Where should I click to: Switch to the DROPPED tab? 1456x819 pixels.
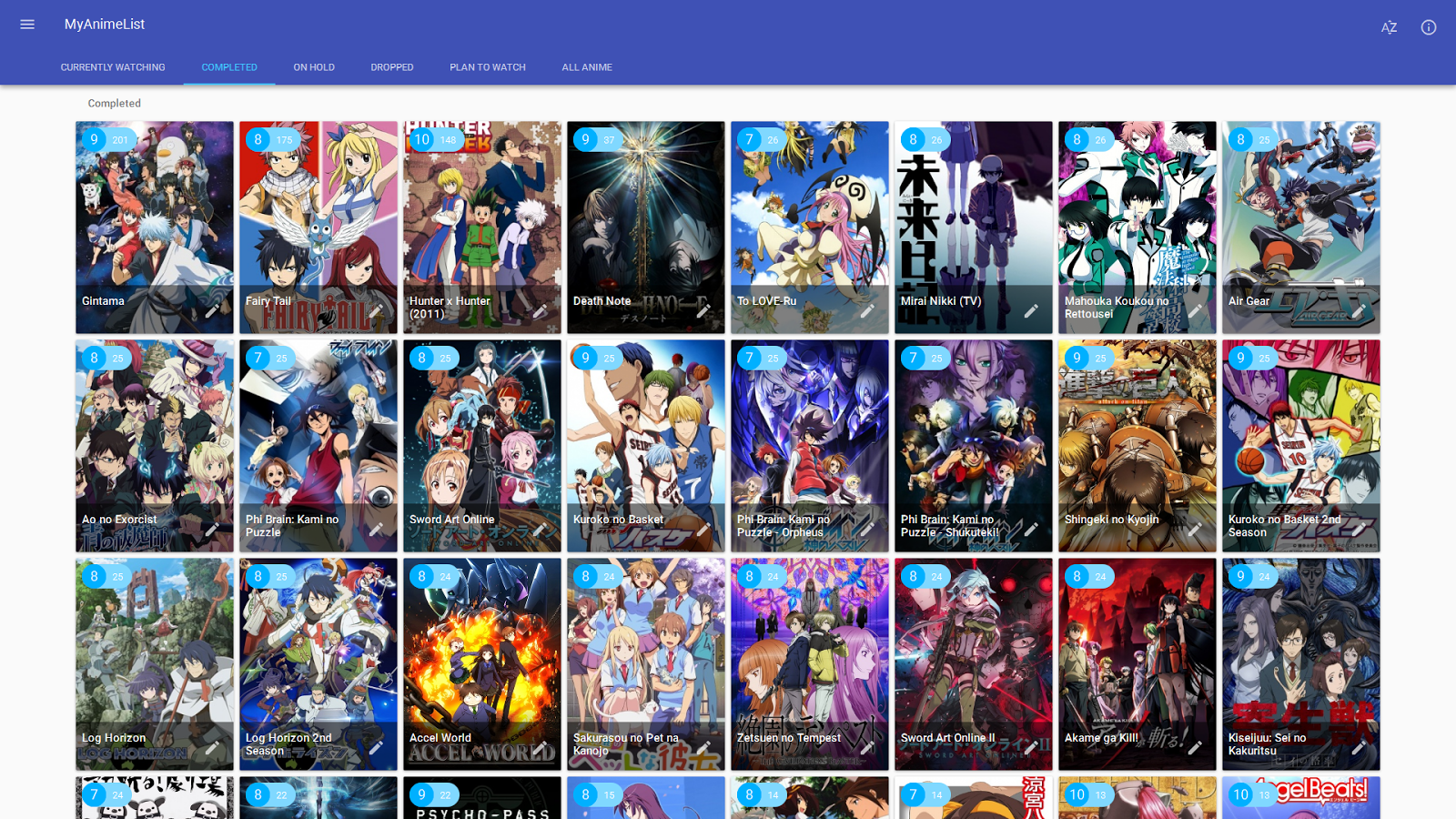[x=391, y=66]
